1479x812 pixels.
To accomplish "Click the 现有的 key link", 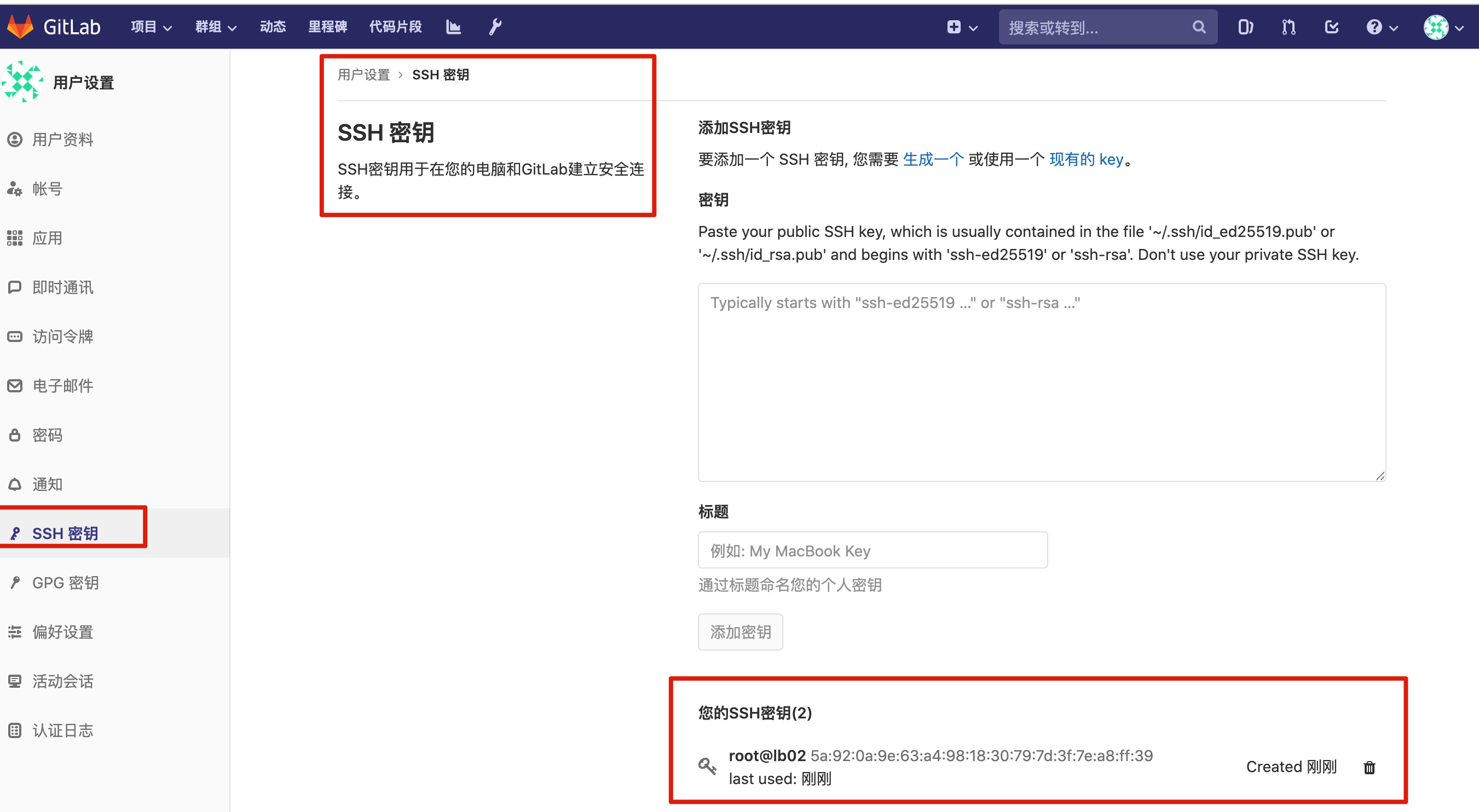I will click(1085, 159).
